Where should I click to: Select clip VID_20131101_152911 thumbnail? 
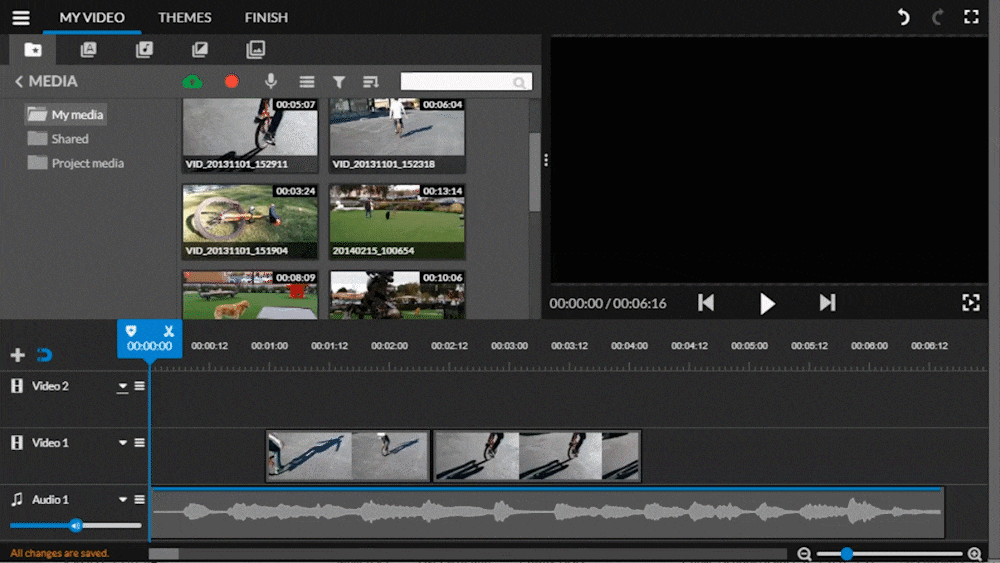click(x=250, y=135)
